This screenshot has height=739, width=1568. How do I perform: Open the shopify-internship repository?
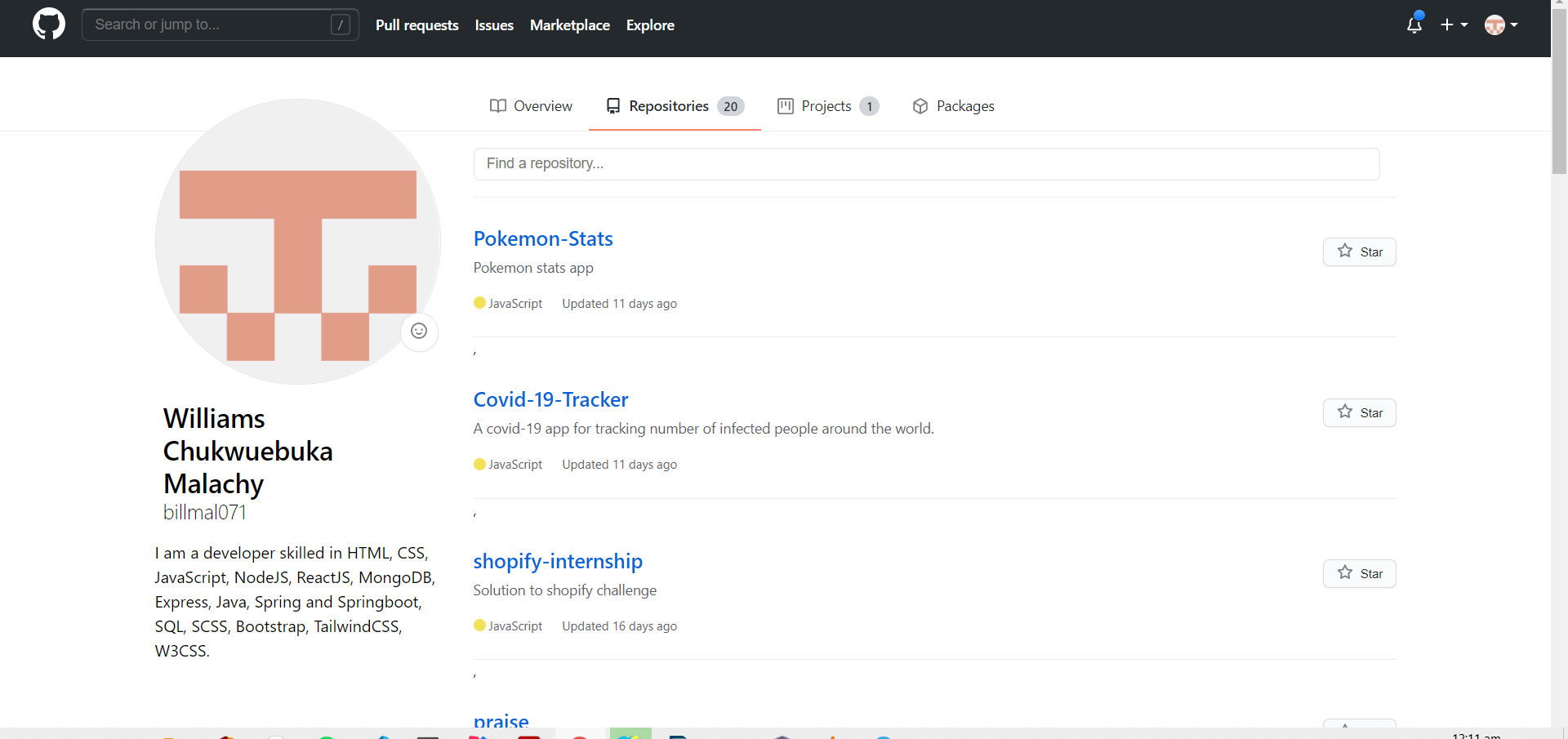[x=558, y=561]
